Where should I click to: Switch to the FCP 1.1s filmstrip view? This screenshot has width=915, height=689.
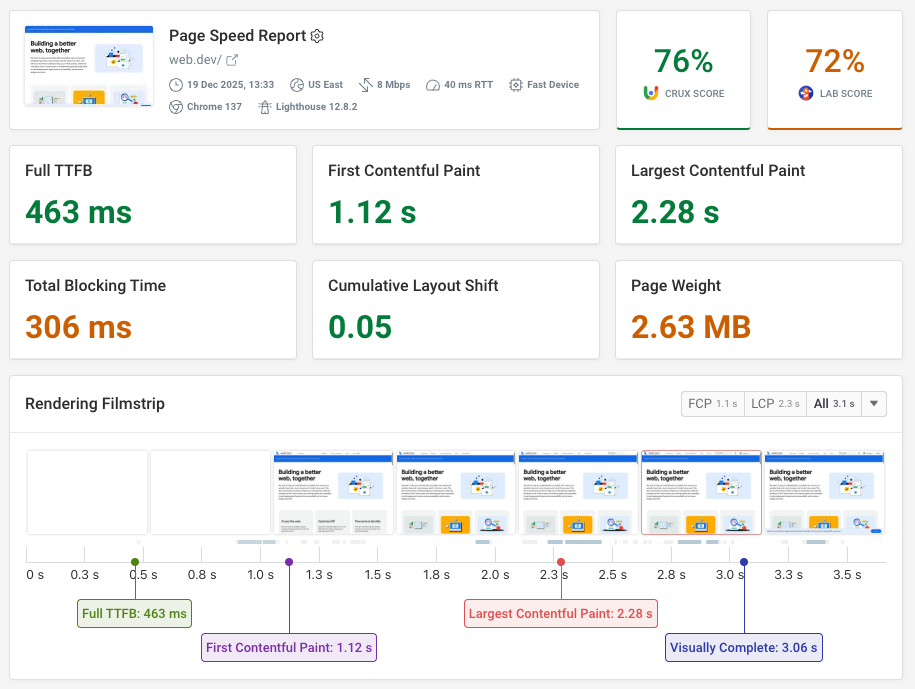[x=712, y=404]
